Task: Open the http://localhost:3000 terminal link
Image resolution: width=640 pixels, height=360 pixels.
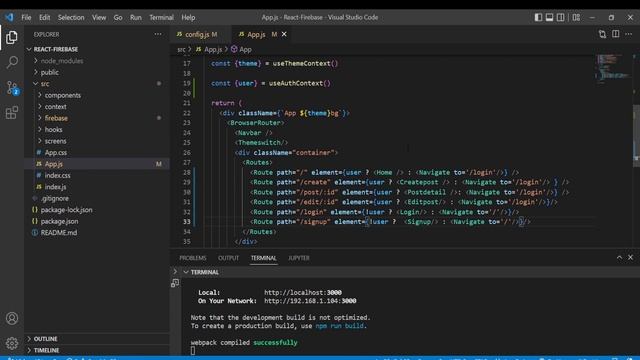Action: point(303,292)
